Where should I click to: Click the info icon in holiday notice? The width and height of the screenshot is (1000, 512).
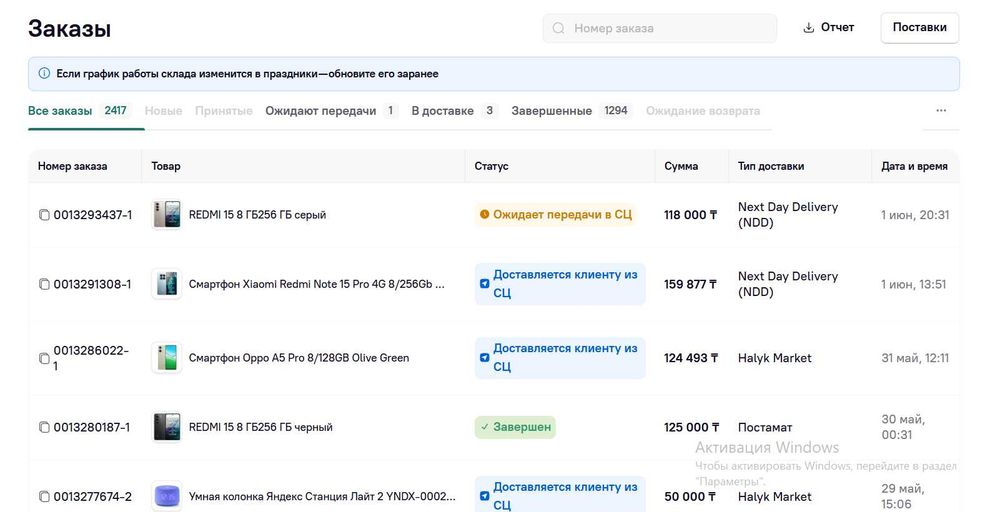point(44,73)
